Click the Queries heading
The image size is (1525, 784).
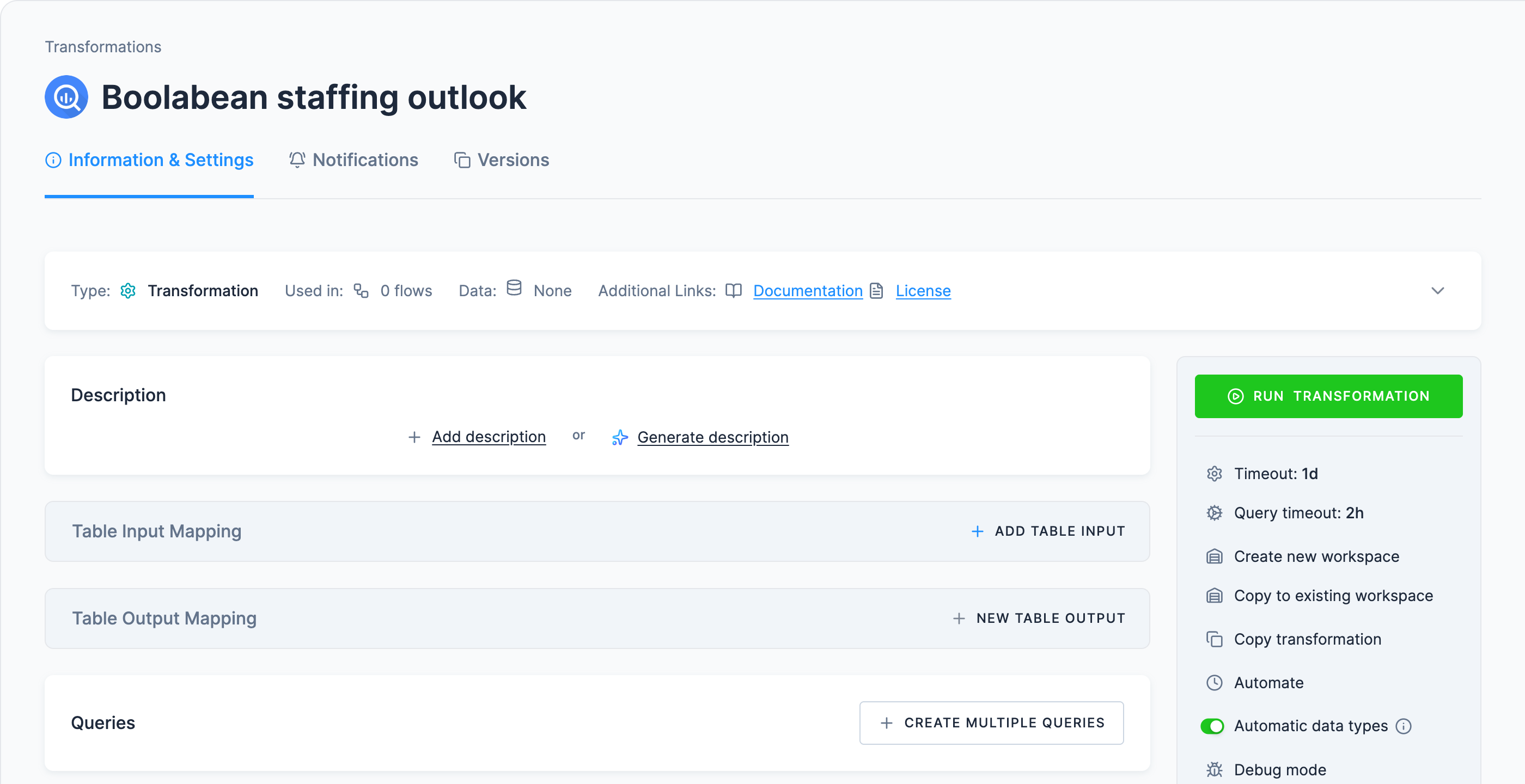coord(103,723)
